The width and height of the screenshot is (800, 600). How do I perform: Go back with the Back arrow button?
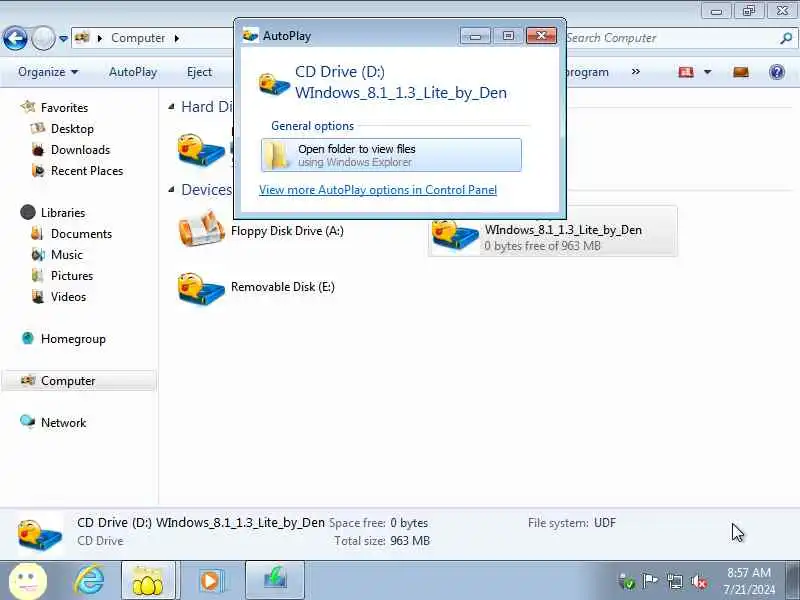click(15, 38)
